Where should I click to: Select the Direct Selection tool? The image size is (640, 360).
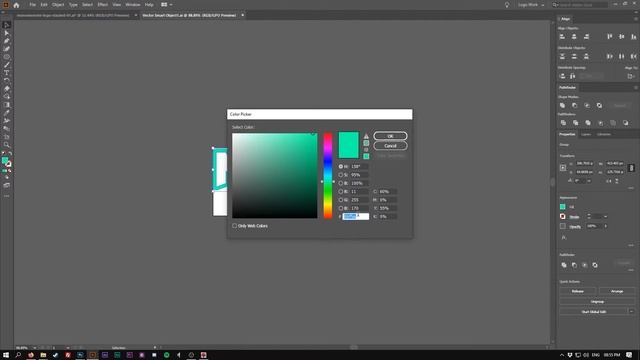7,33
